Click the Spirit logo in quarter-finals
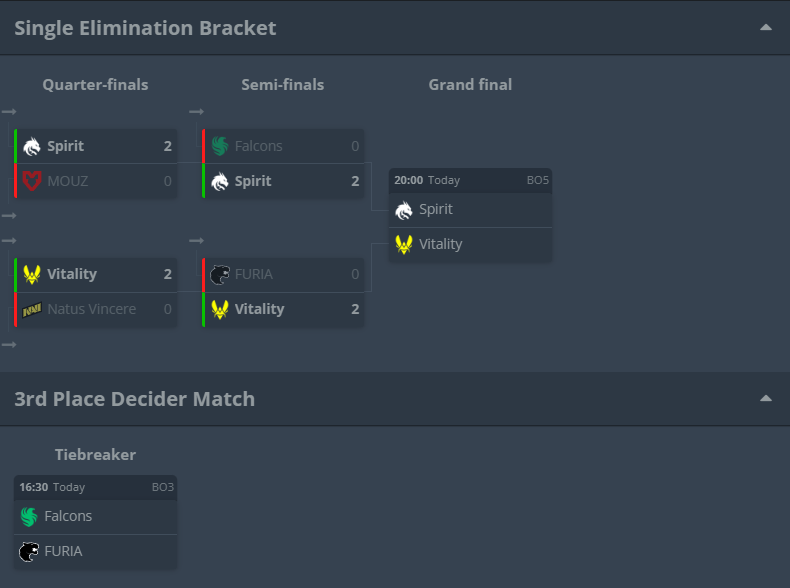 [x=32, y=146]
